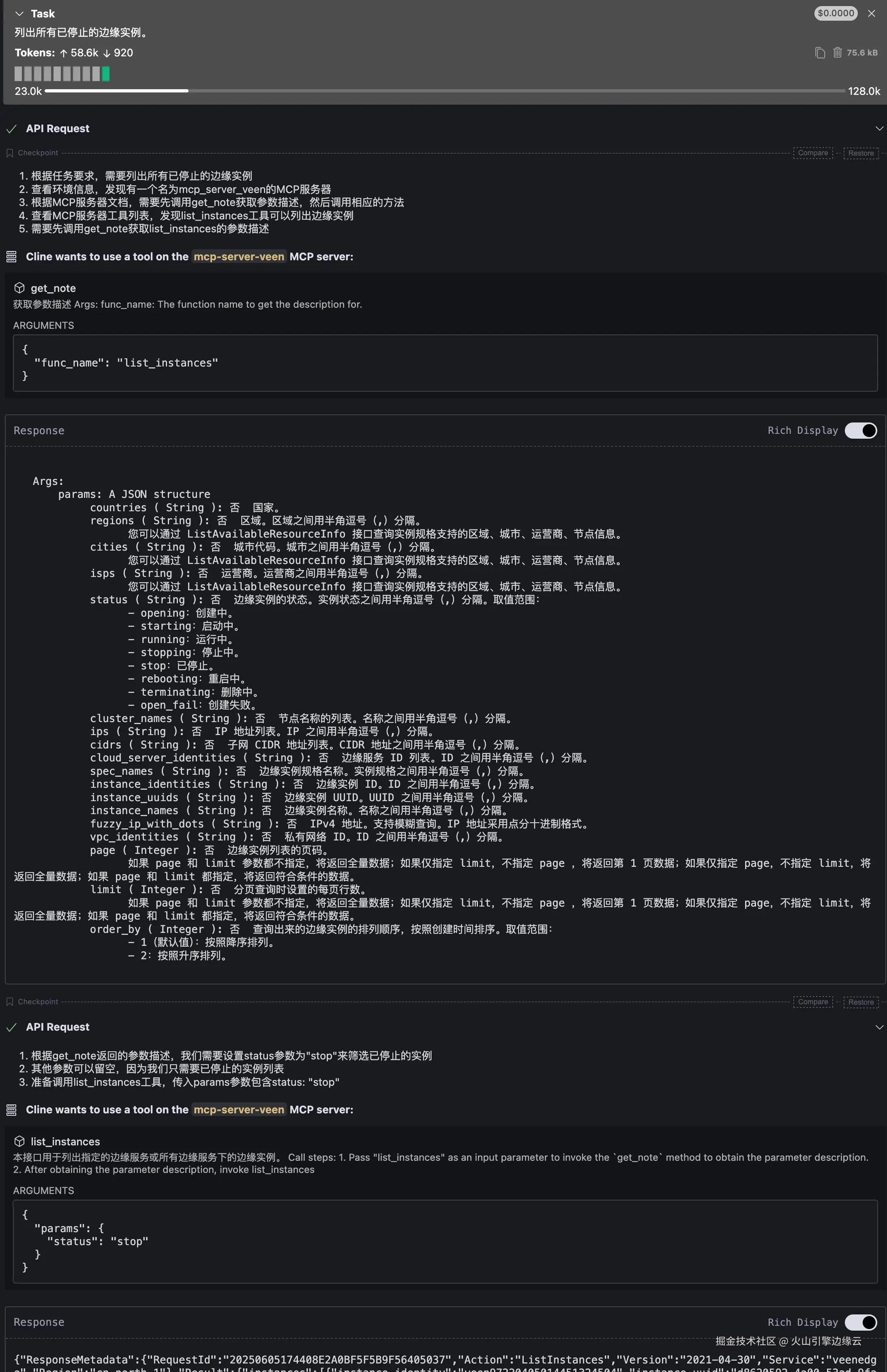Click the list_instances tool cube icon
The width and height of the screenshot is (887, 1372).
pos(19,1141)
